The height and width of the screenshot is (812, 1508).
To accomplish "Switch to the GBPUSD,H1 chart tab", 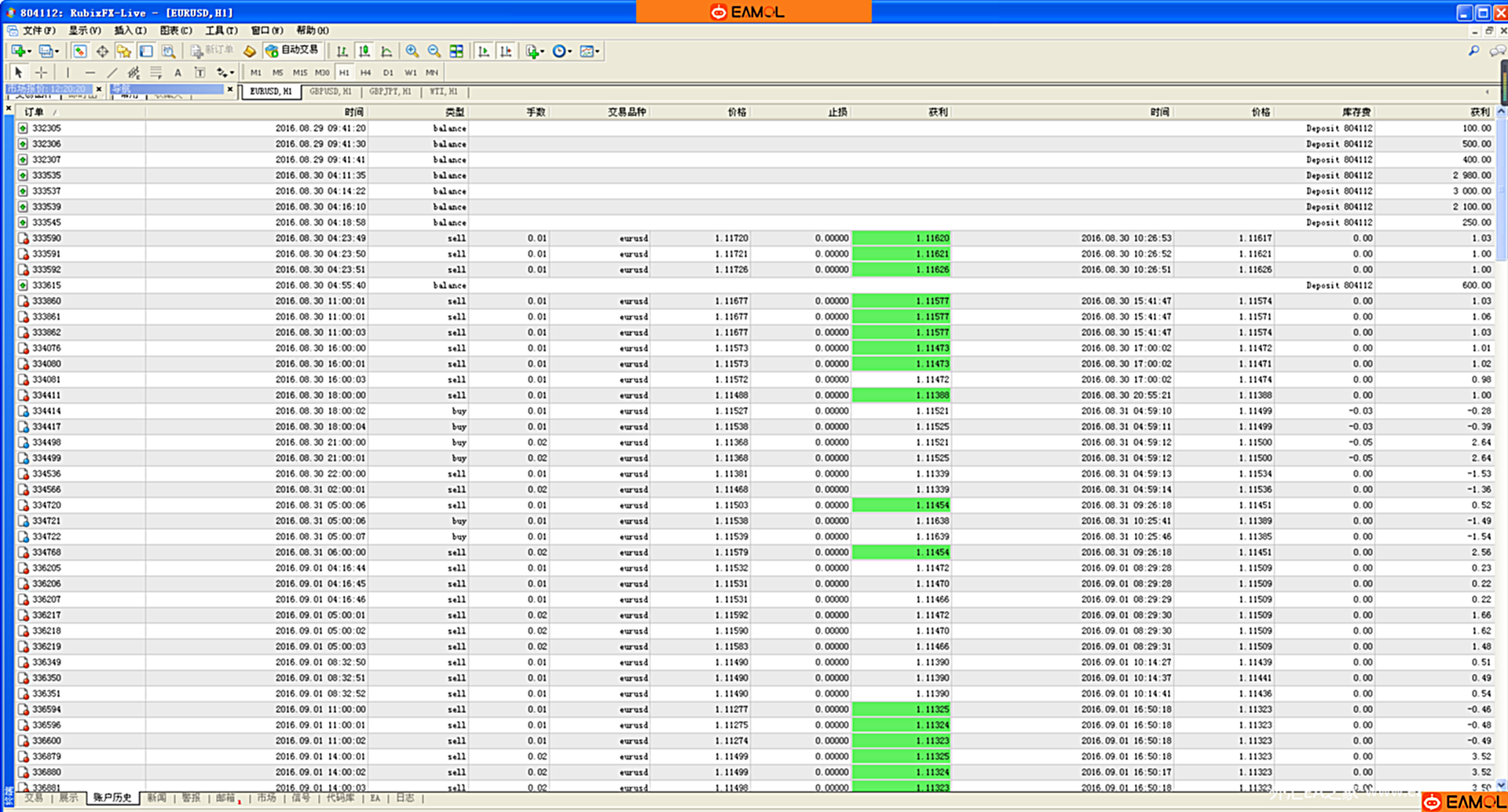I will pos(331,92).
